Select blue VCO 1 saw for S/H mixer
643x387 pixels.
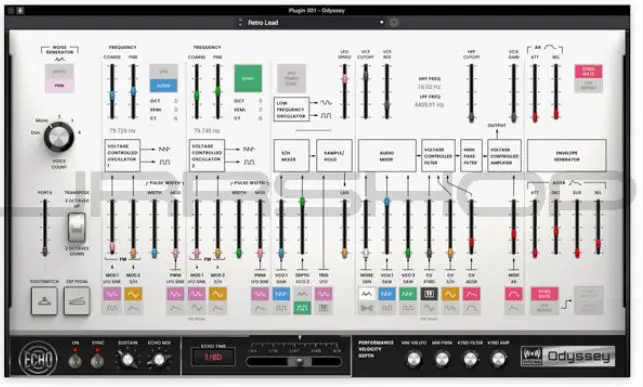(281, 294)
